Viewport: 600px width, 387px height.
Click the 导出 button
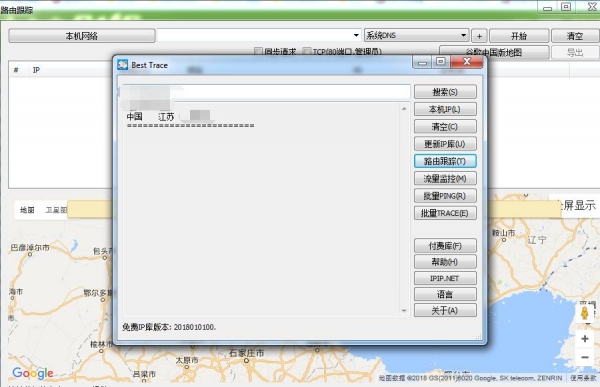coord(575,52)
